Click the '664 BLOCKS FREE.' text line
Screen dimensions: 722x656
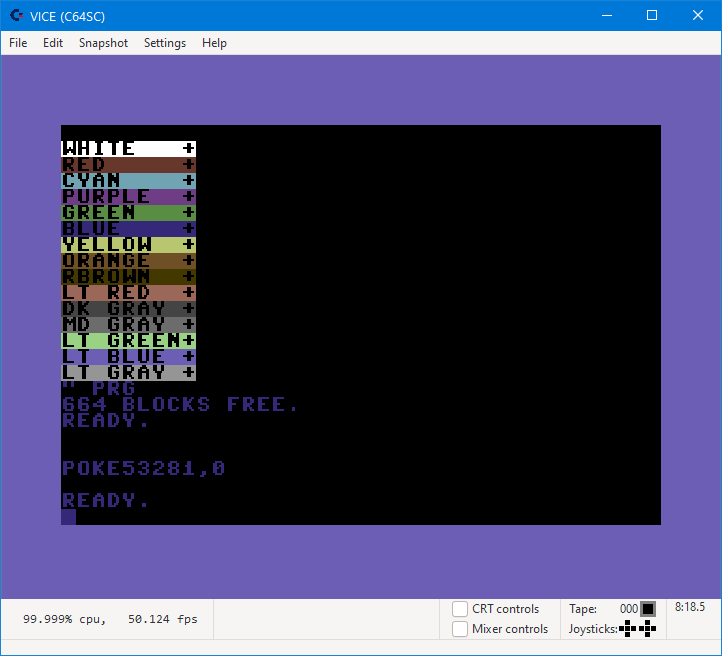[x=180, y=405]
